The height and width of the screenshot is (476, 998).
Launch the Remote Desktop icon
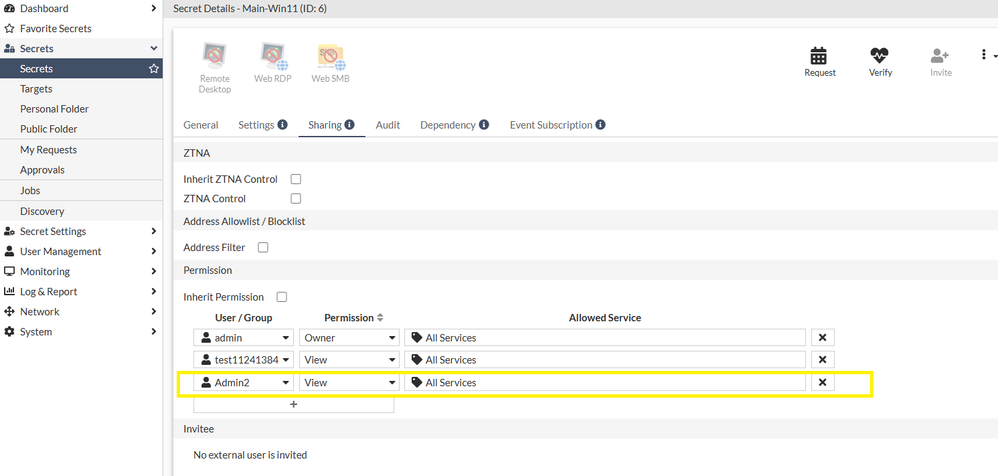[214, 56]
